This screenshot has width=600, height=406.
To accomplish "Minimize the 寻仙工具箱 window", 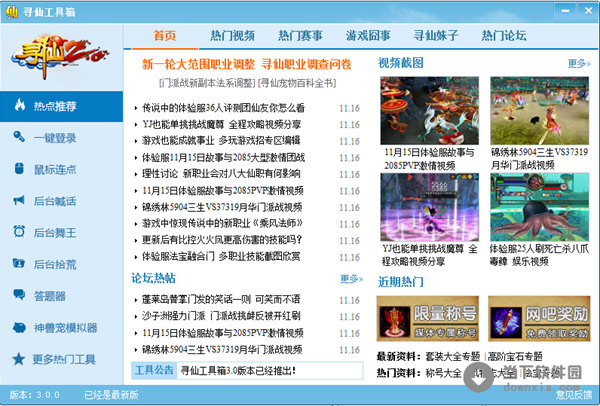I will pyautogui.click(x=565, y=11).
